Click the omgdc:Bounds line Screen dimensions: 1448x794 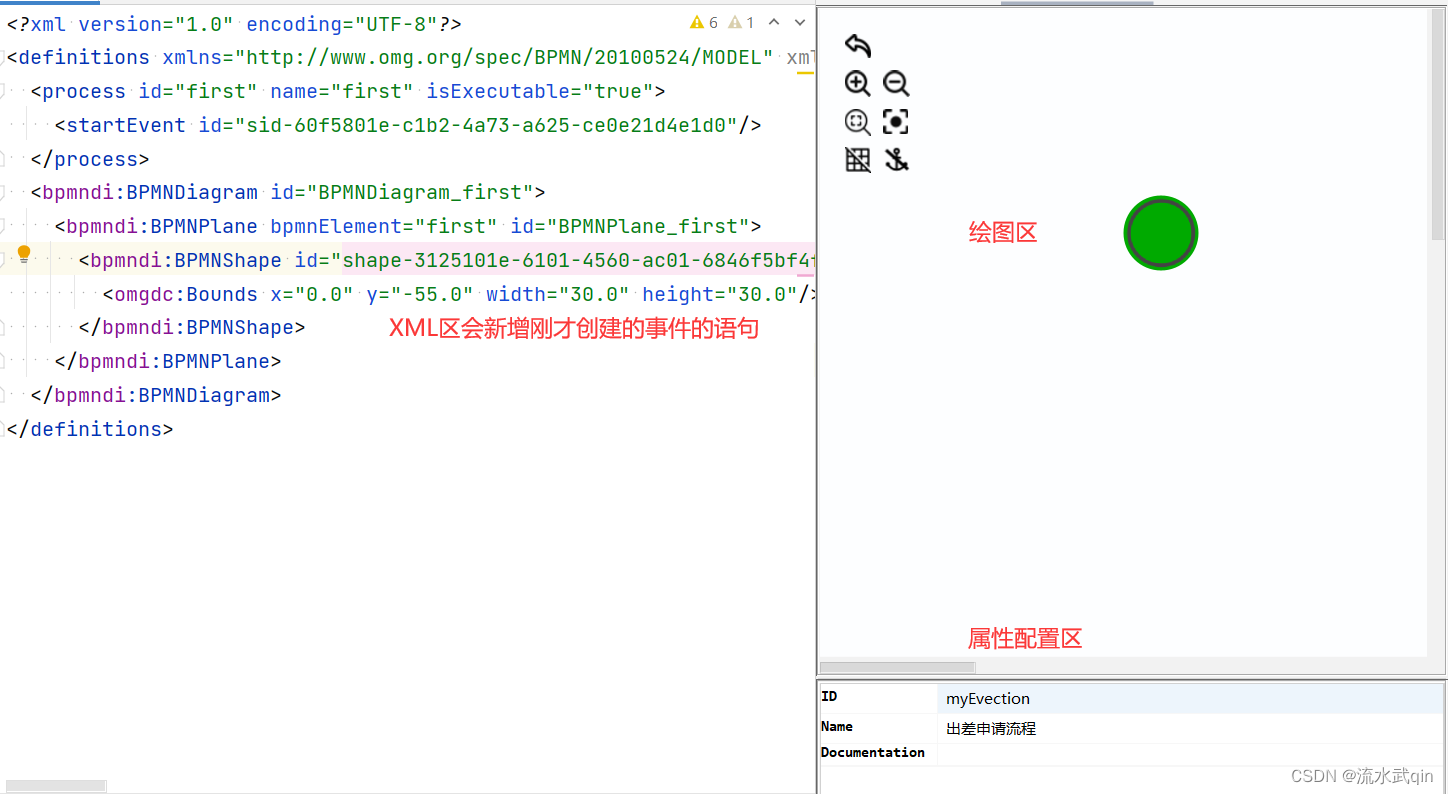point(459,294)
